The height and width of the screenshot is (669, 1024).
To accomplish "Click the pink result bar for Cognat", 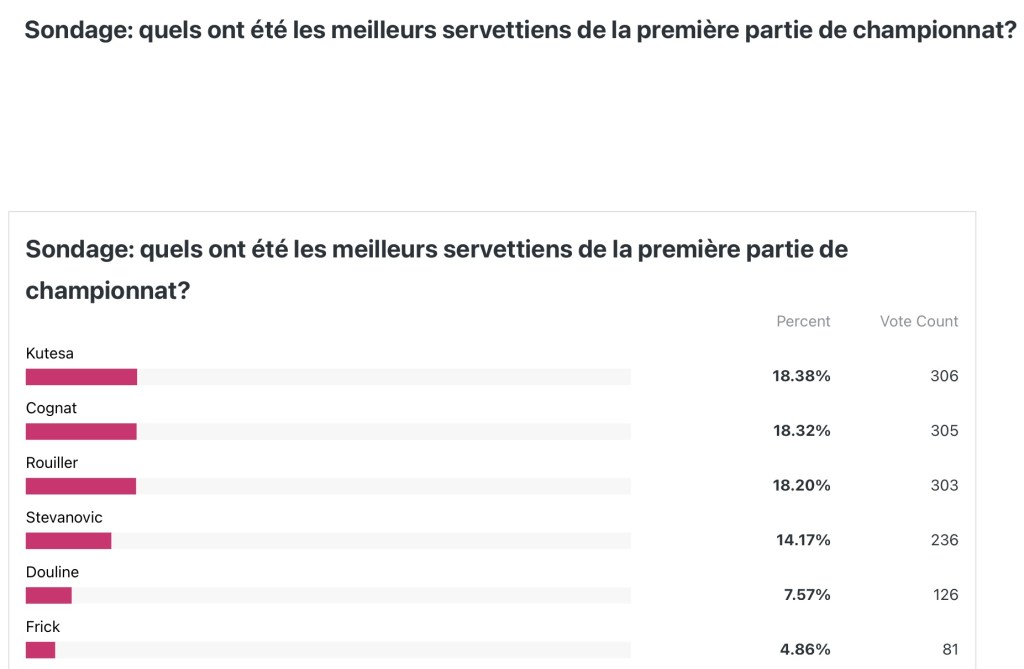I will tap(81, 431).
